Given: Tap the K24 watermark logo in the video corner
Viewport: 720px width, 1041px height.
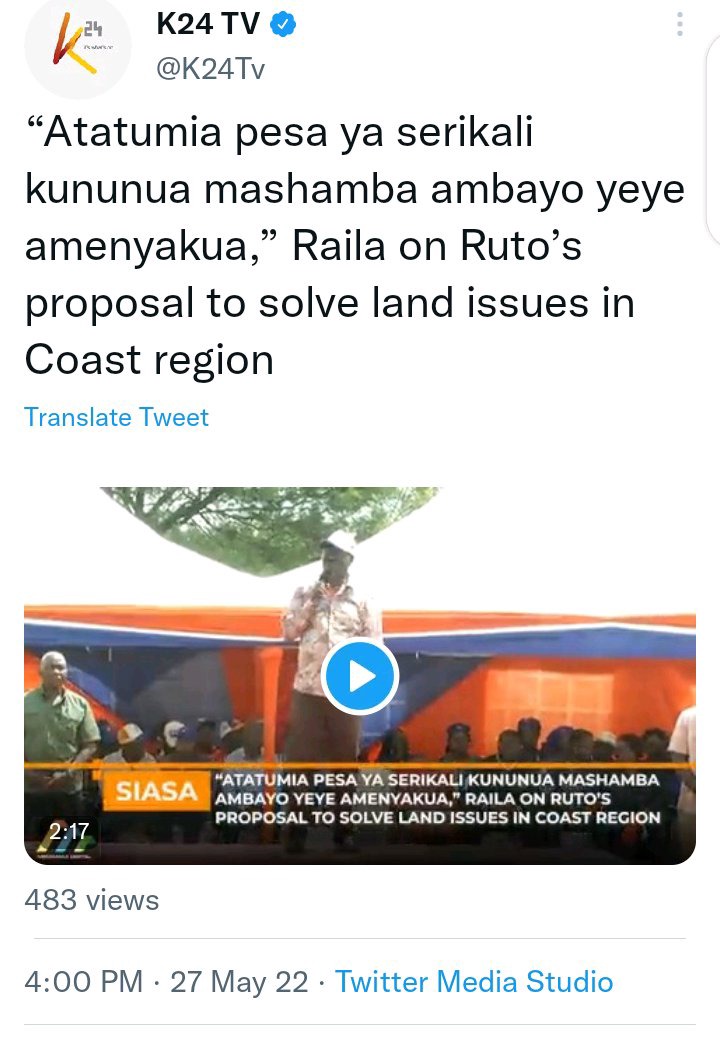Looking at the screenshot, I should (65, 841).
